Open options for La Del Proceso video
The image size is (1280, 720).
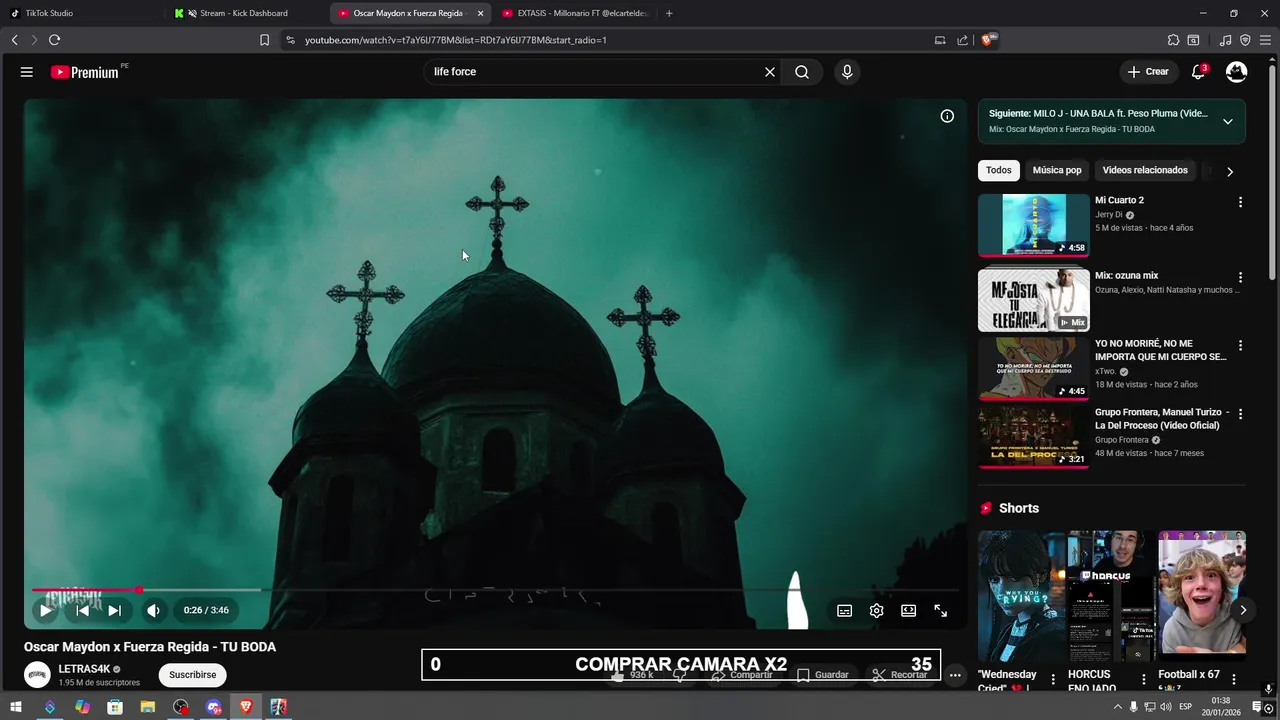pos(1240,413)
